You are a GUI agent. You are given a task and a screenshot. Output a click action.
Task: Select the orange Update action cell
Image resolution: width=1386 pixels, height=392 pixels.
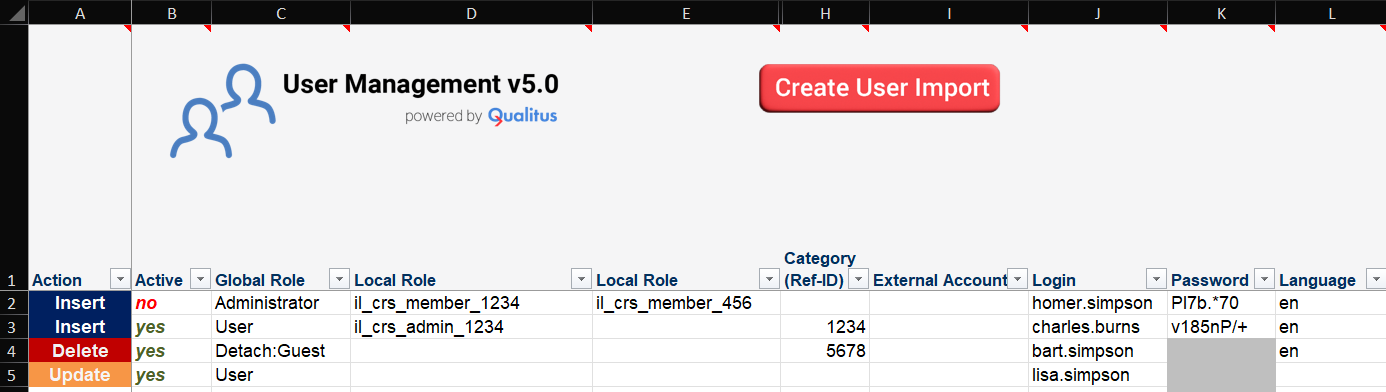80,375
